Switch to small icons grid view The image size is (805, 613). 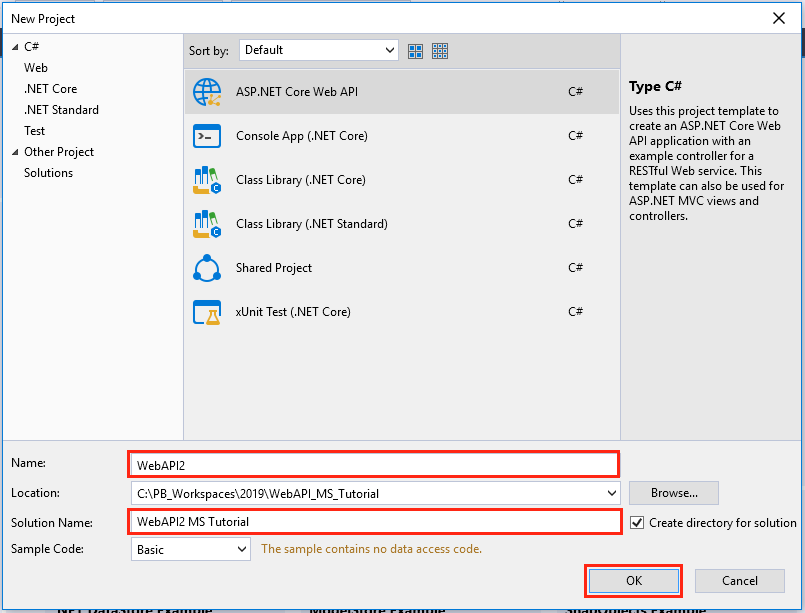440,51
